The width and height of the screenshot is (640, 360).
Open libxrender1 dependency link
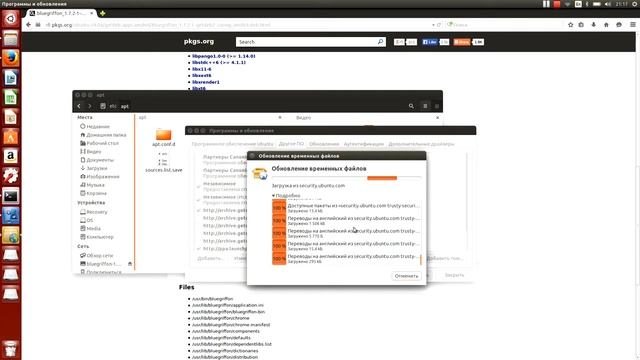click(x=206, y=82)
